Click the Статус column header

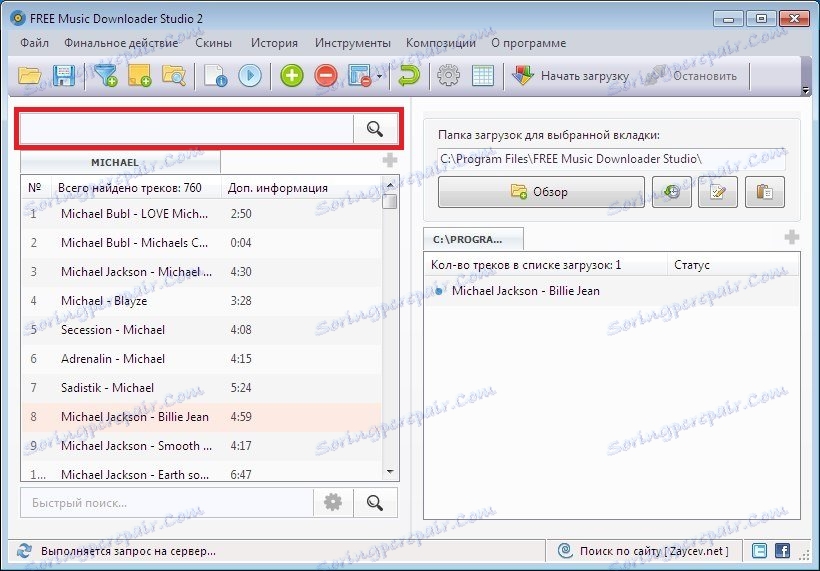pyautogui.click(x=733, y=265)
